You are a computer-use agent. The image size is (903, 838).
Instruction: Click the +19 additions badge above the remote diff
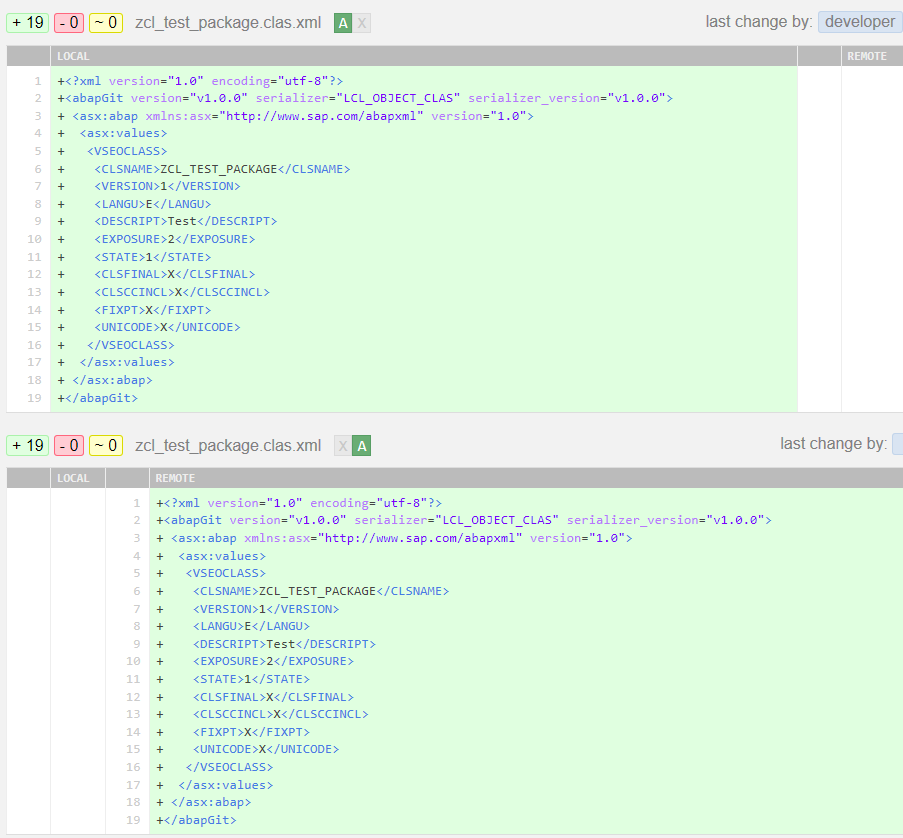point(27,445)
